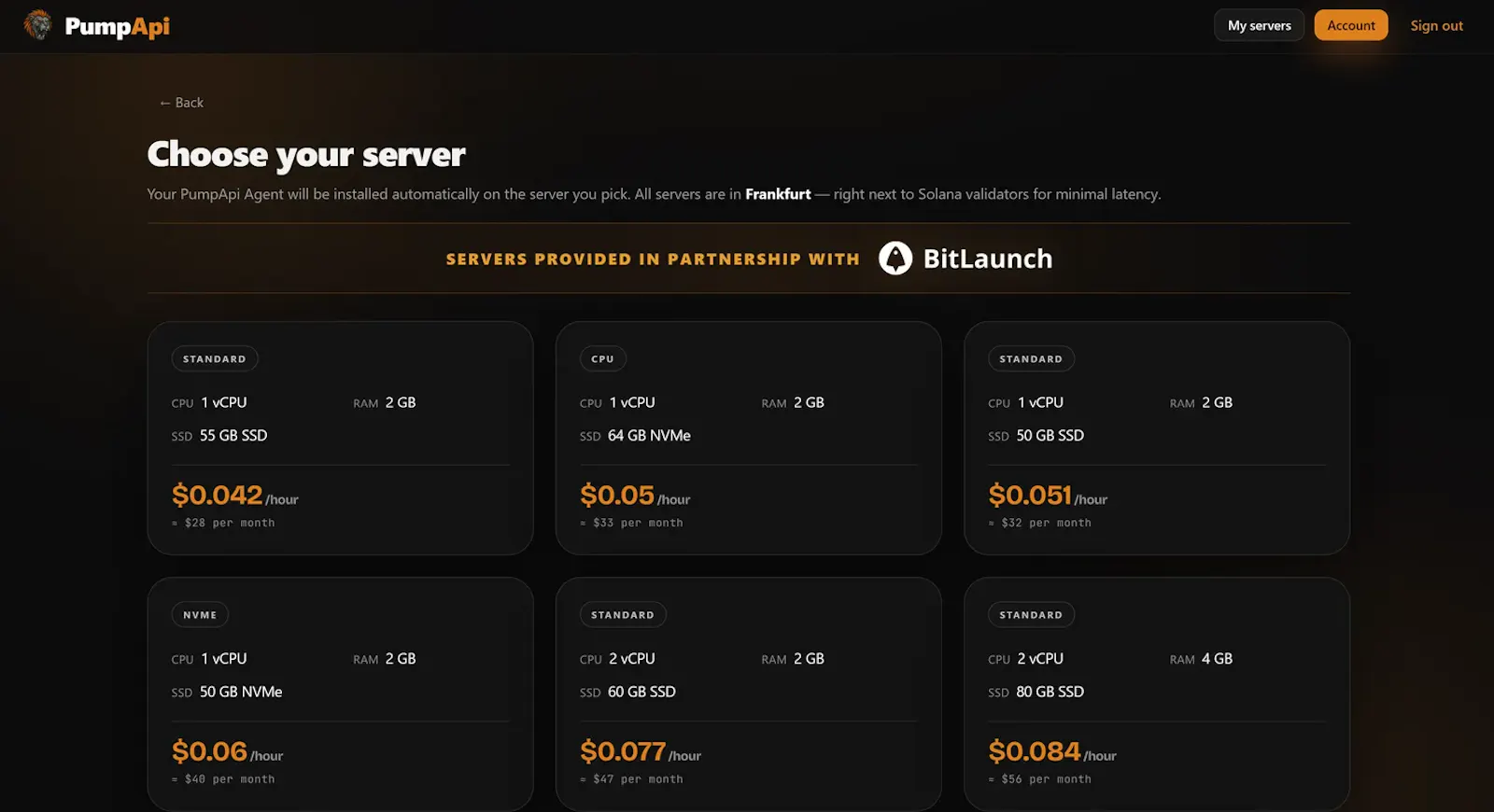Click the $28 per month estimate
This screenshot has width=1494, height=812.
click(223, 523)
